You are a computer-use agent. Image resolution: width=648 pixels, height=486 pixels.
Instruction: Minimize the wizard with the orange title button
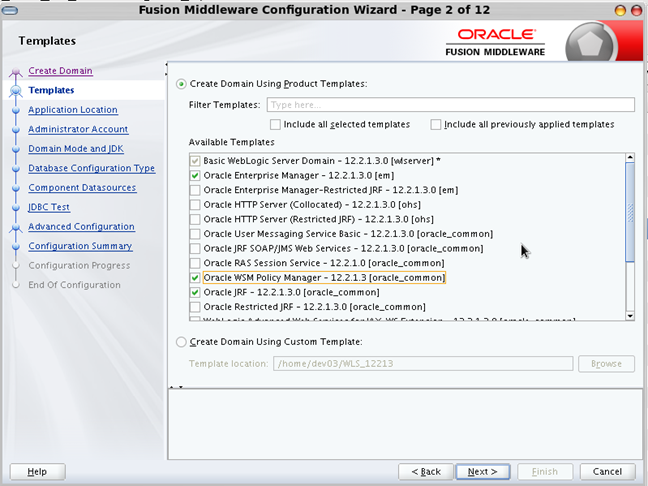pos(620,10)
